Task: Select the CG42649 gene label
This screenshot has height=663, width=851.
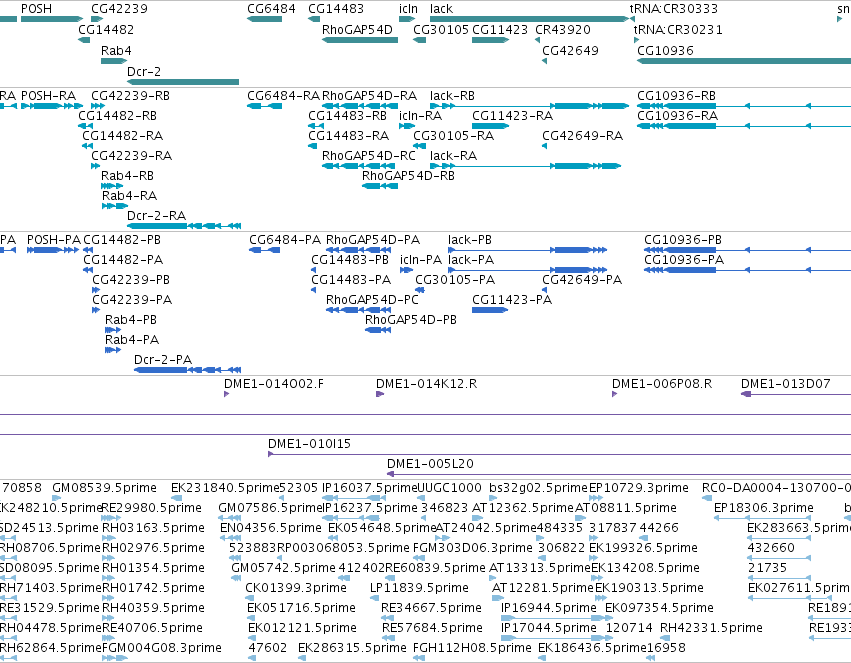Action: coord(570,50)
